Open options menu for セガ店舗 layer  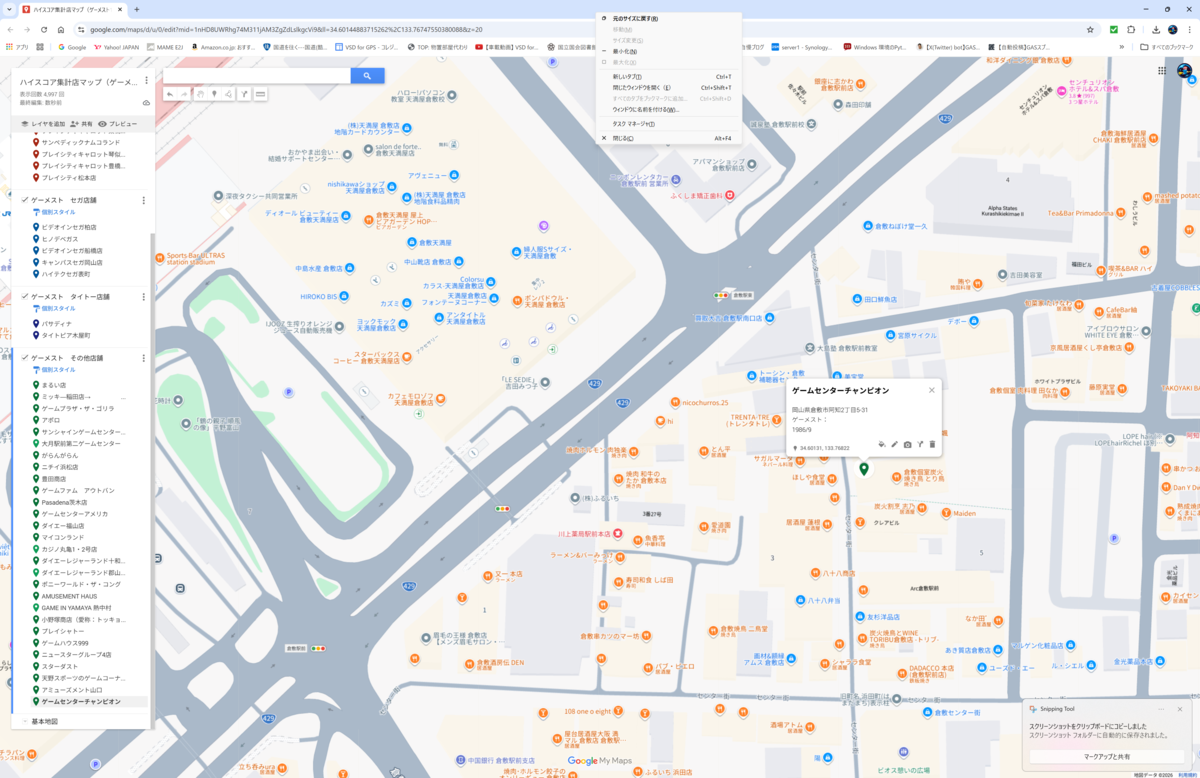143,200
